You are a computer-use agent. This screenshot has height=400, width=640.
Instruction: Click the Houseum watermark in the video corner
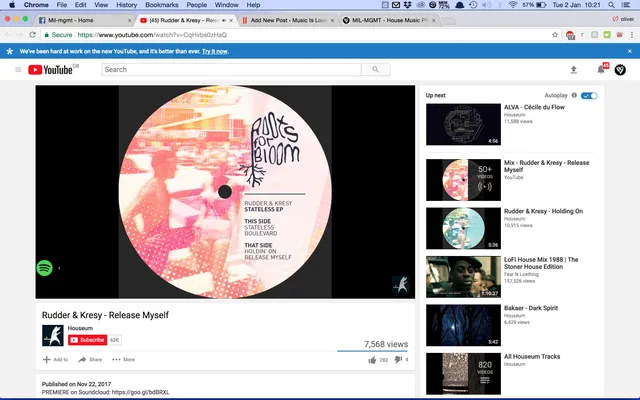(x=400, y=284)
